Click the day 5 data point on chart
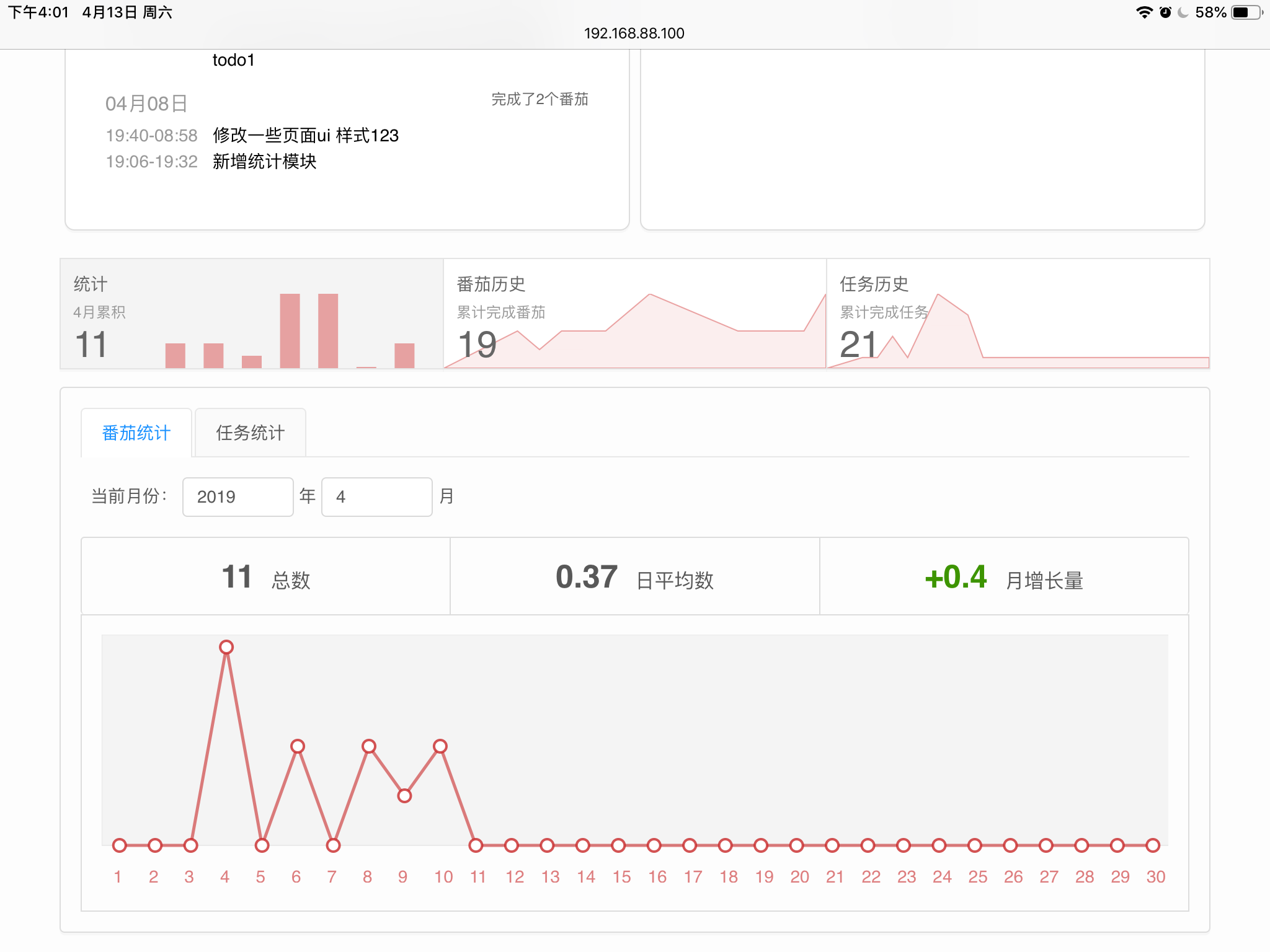 coord(262,845)
